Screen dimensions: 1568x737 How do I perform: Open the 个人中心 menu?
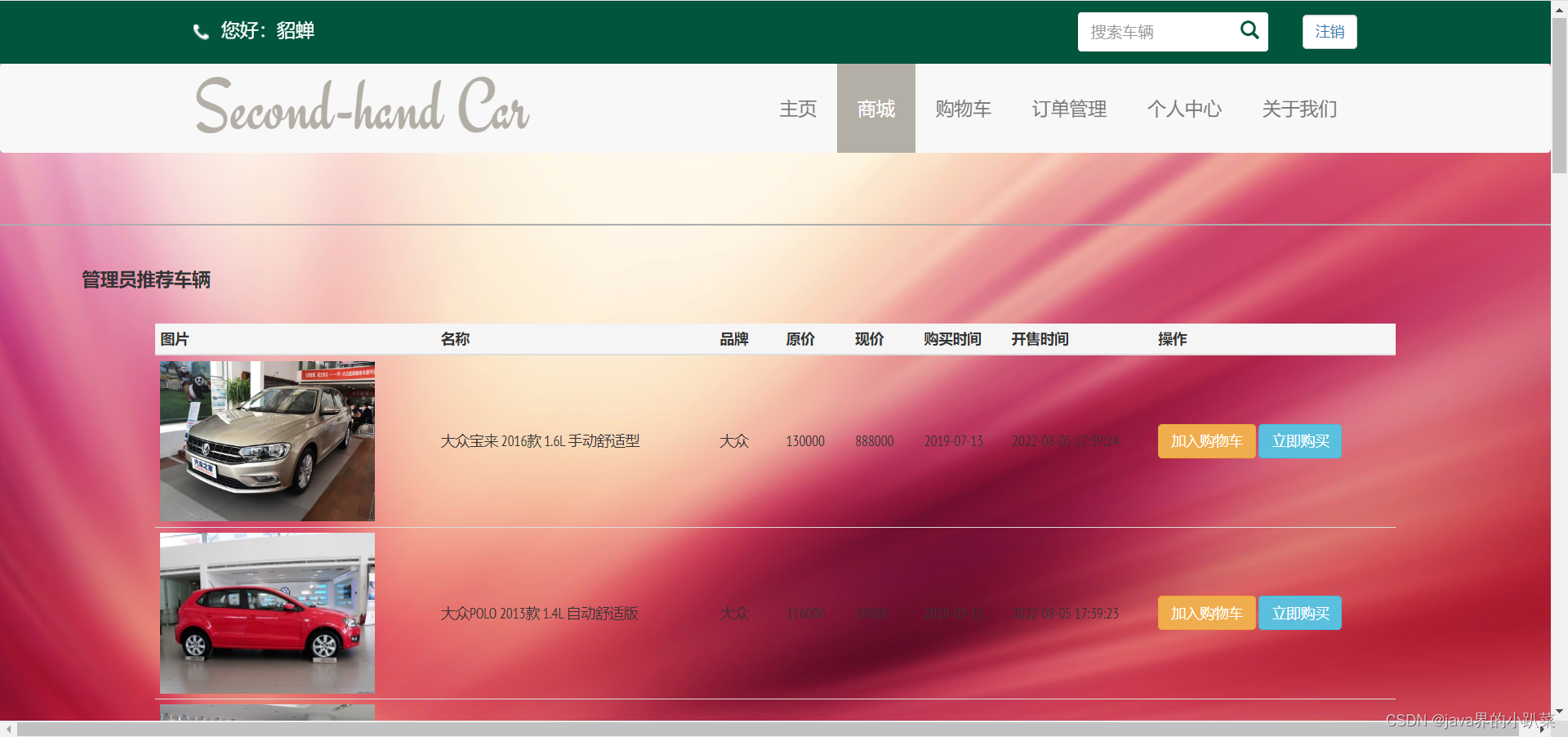point(1184,109)
